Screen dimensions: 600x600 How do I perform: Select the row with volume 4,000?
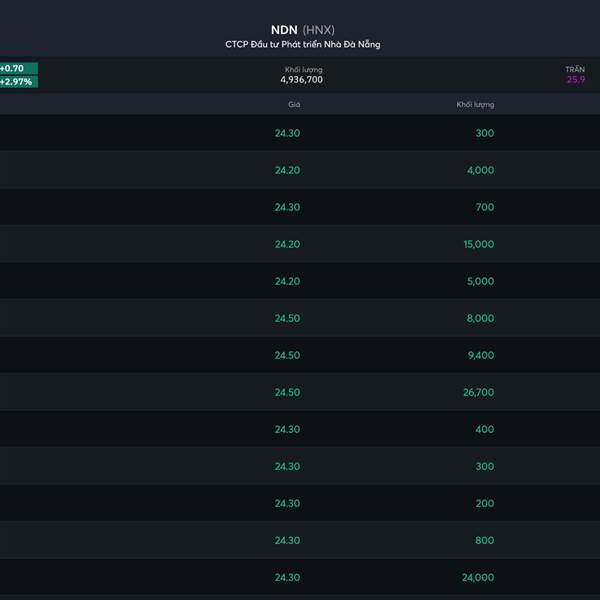[x=300, y=170]
